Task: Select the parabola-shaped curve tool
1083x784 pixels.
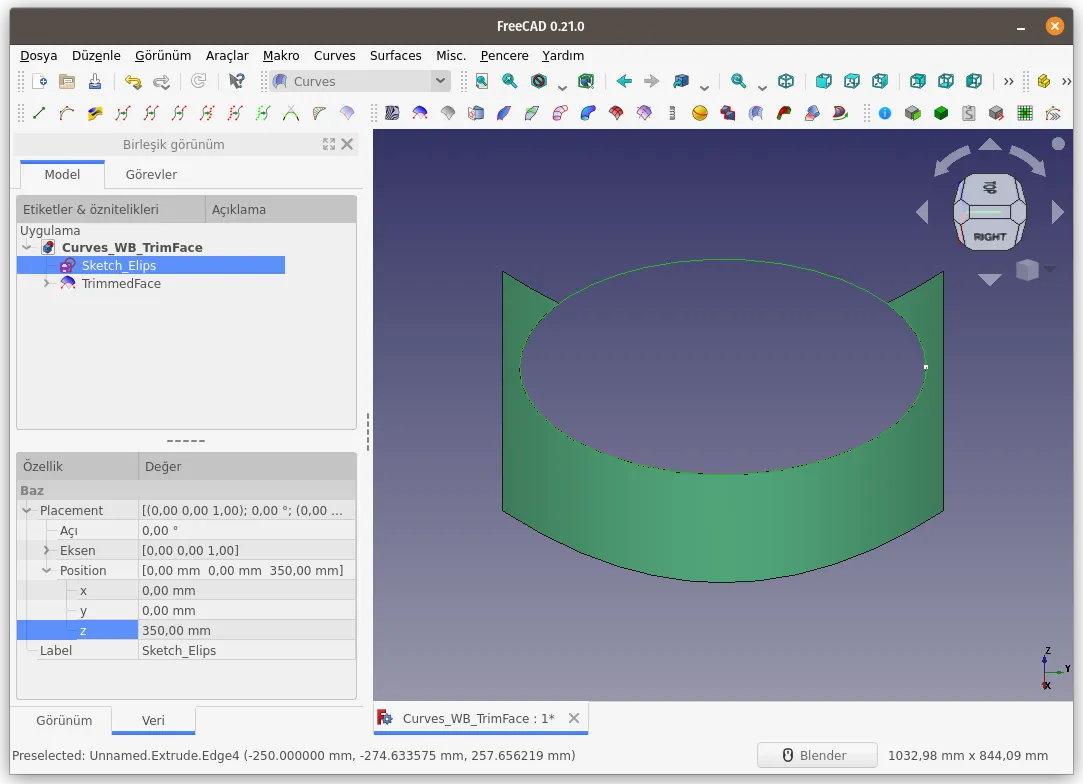Action: pyautogui.click(x=291, y=113)
